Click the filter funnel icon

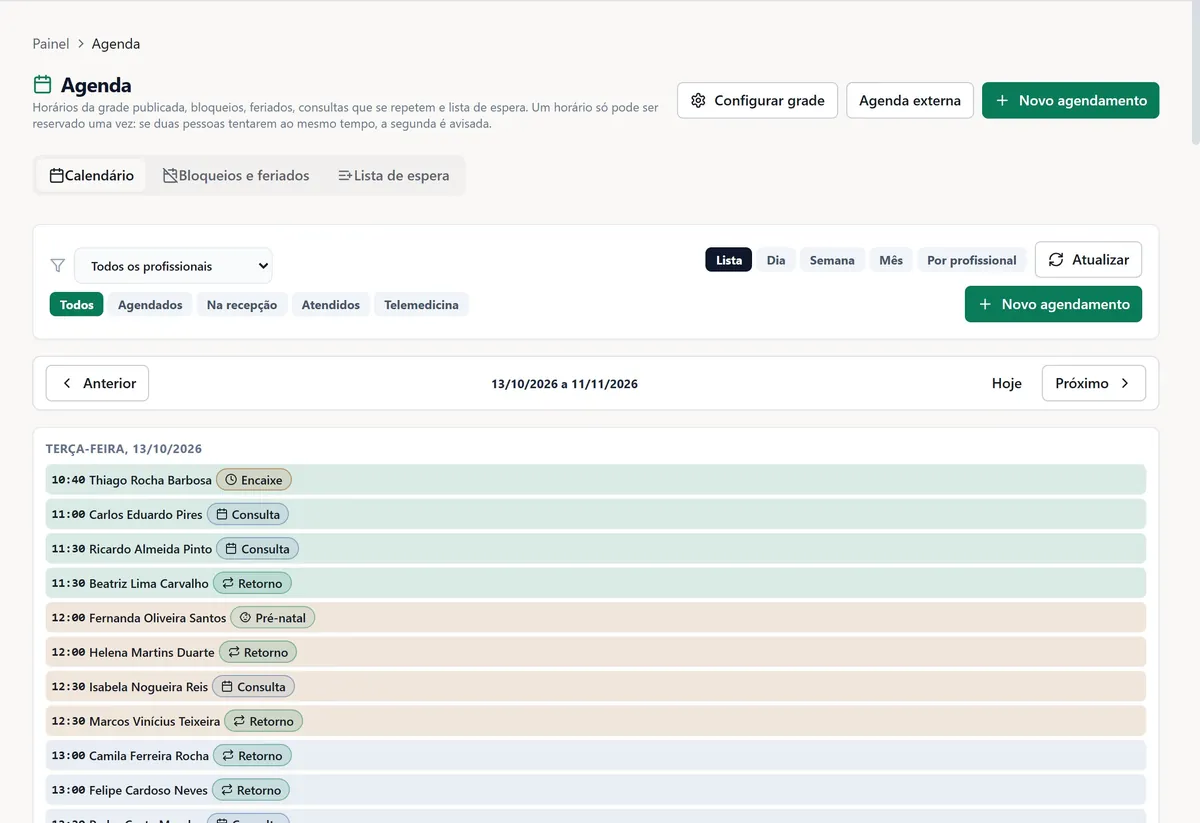pos(58,266)
